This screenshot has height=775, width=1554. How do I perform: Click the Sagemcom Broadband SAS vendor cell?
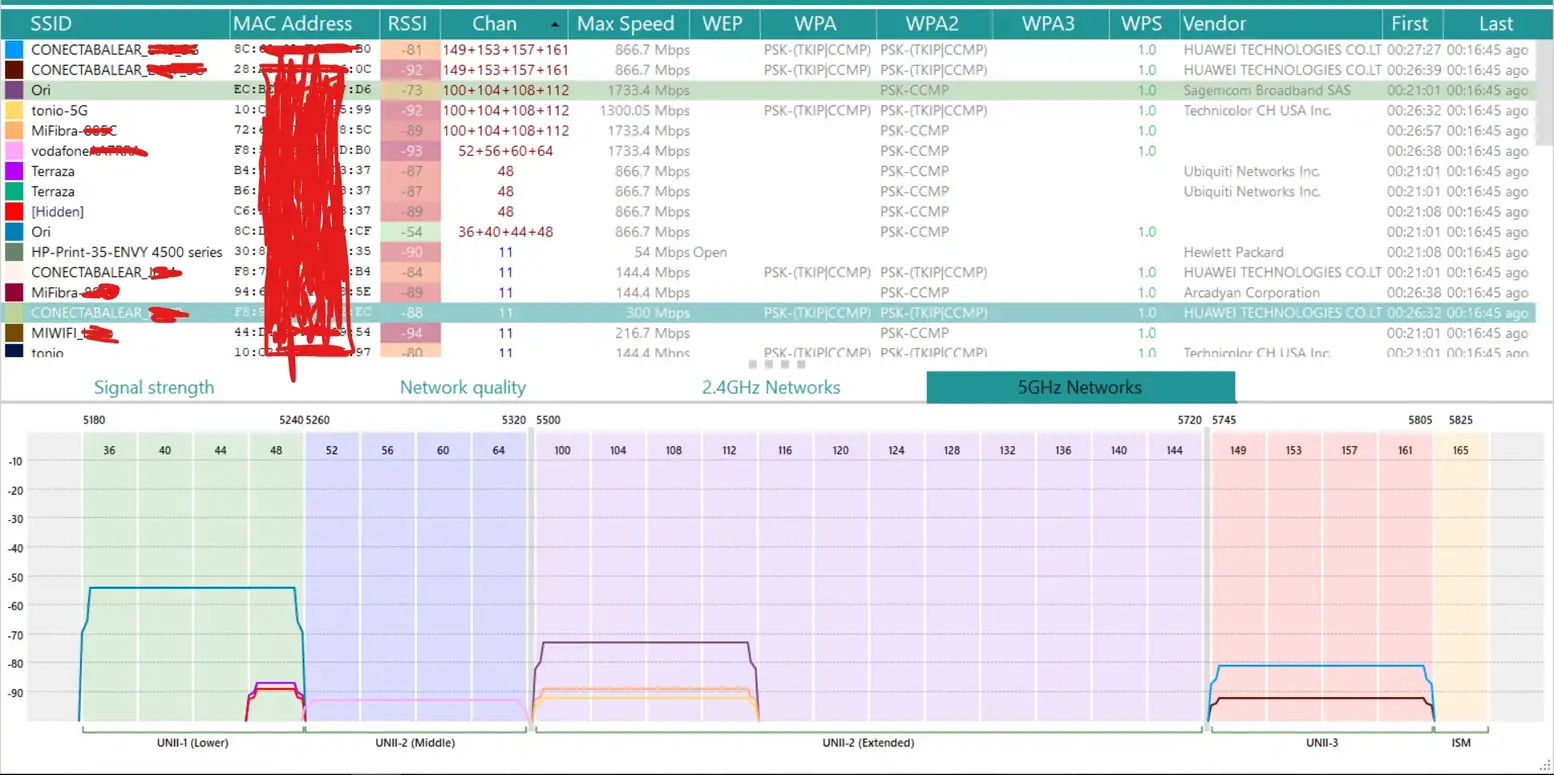(x=1268, y=90)
